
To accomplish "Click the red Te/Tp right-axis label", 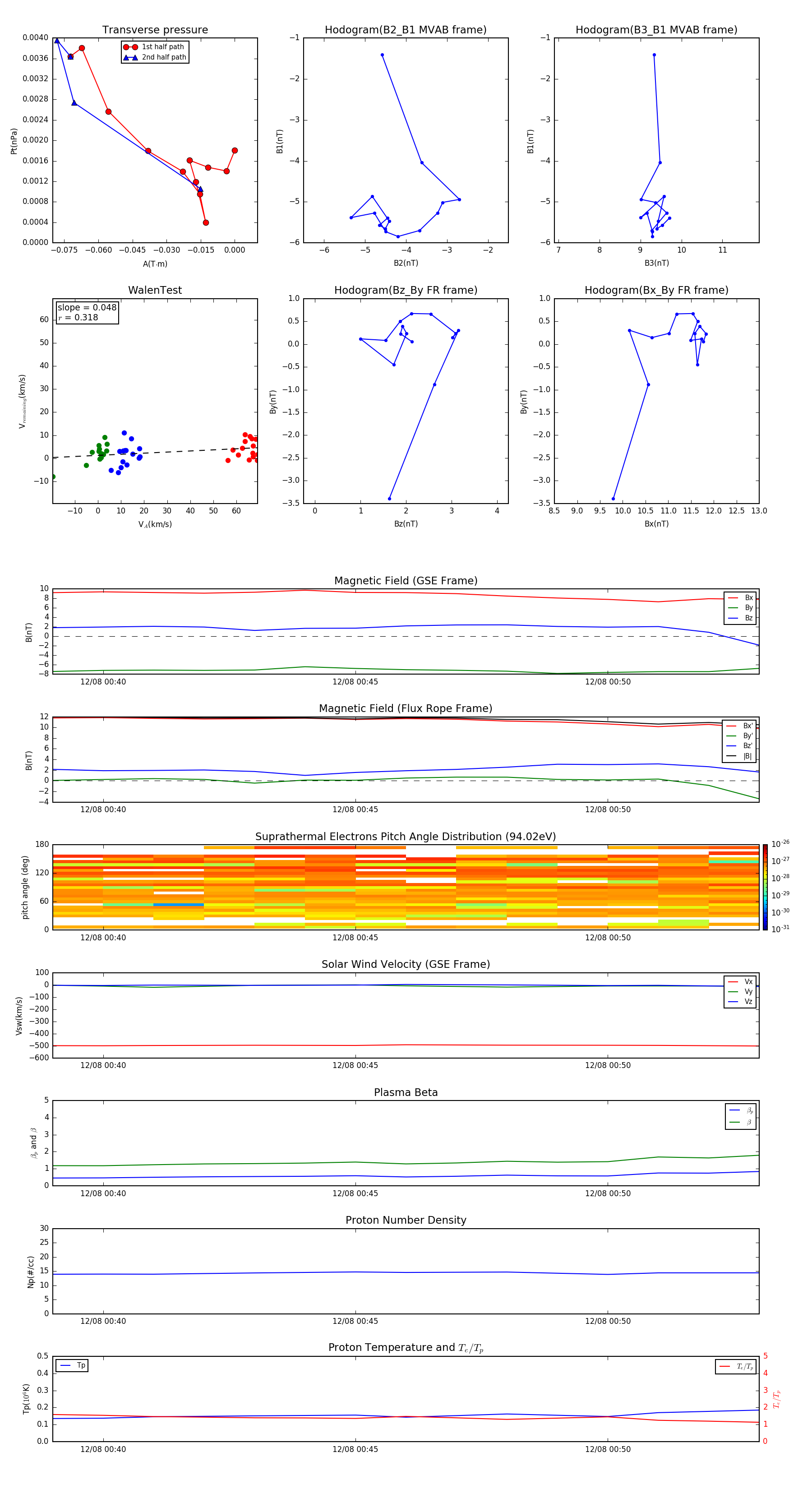I will click(x=776, y=1399).
